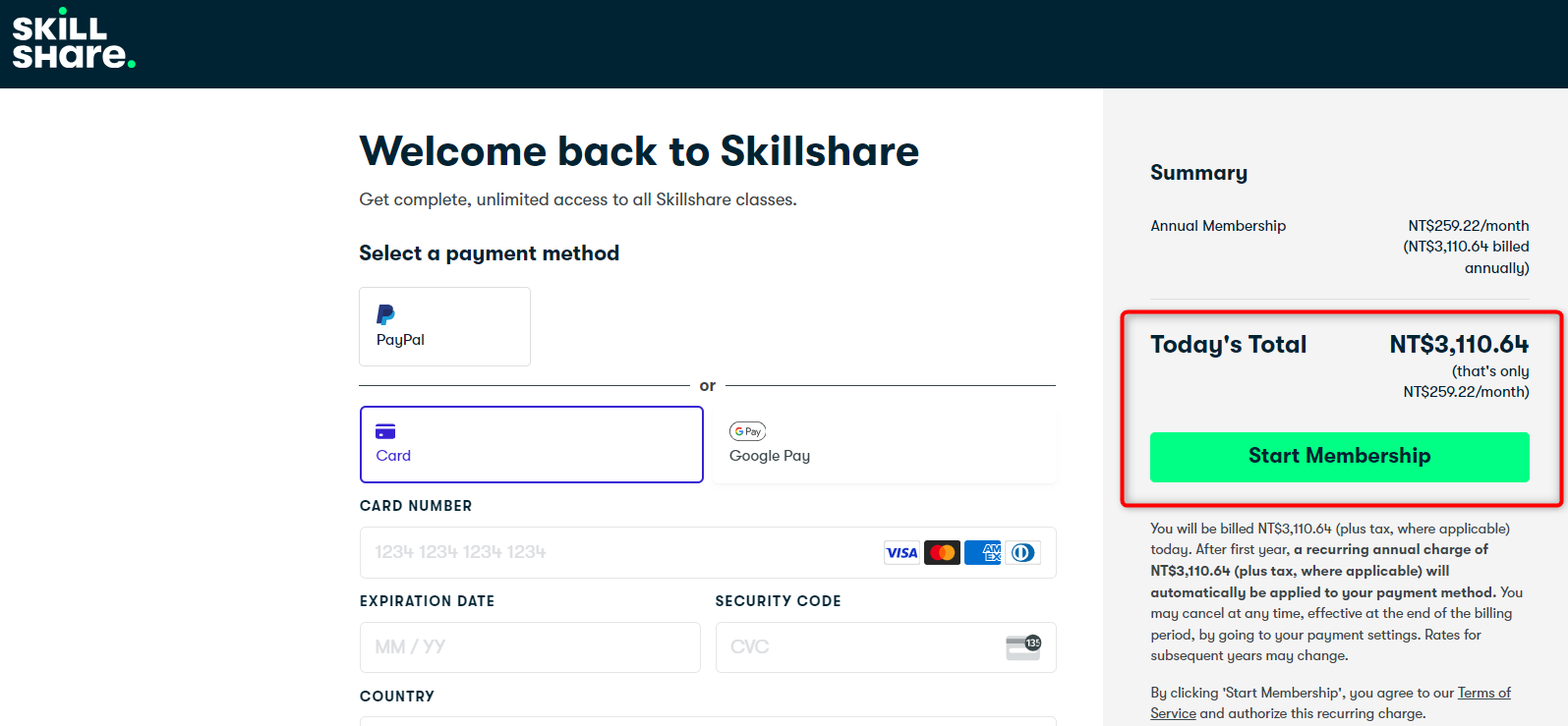The height and width of the screenshot is (726, 1568).
Task: Switch to the Google Pay tab
Action: [885, 444]
